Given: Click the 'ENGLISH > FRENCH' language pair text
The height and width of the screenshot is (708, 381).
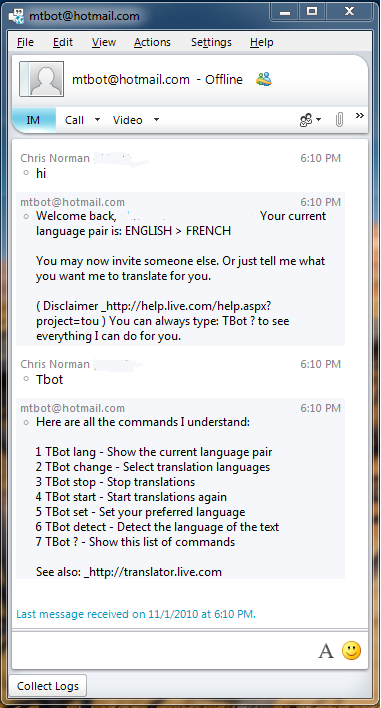Looking at the screenshot, I should [x=178, y=231].
